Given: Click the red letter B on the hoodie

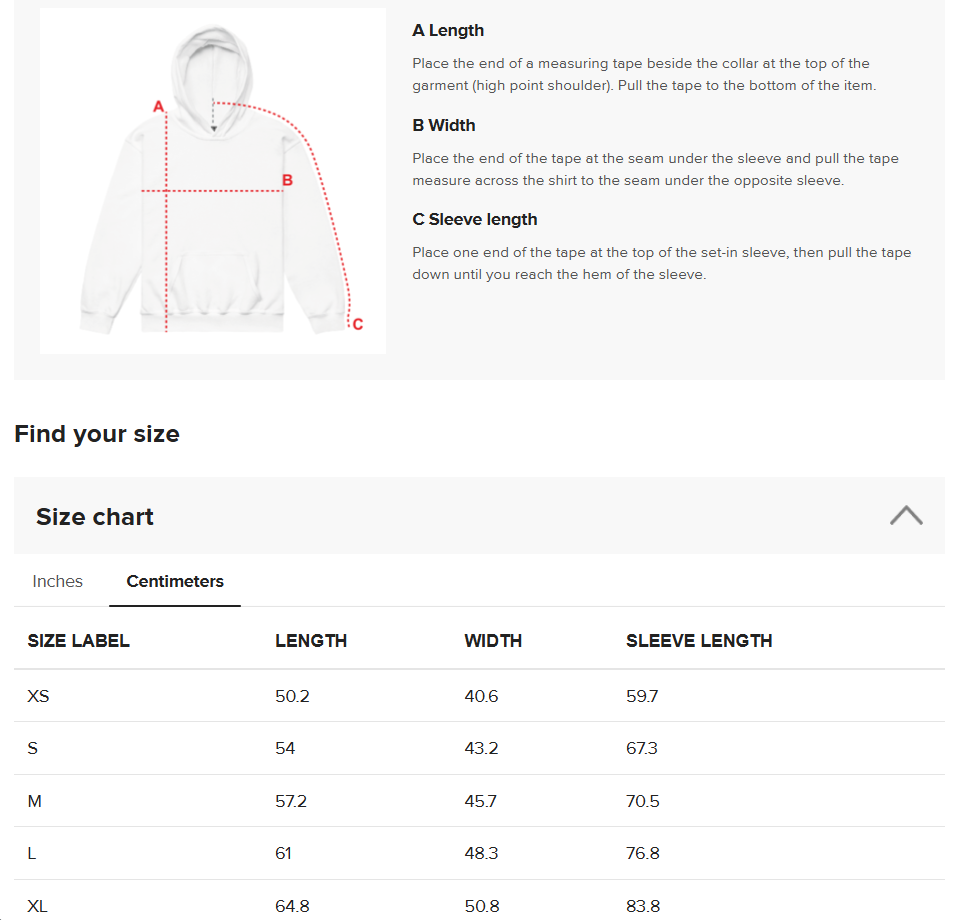Looking at the screenshot, I should [286, 180].
